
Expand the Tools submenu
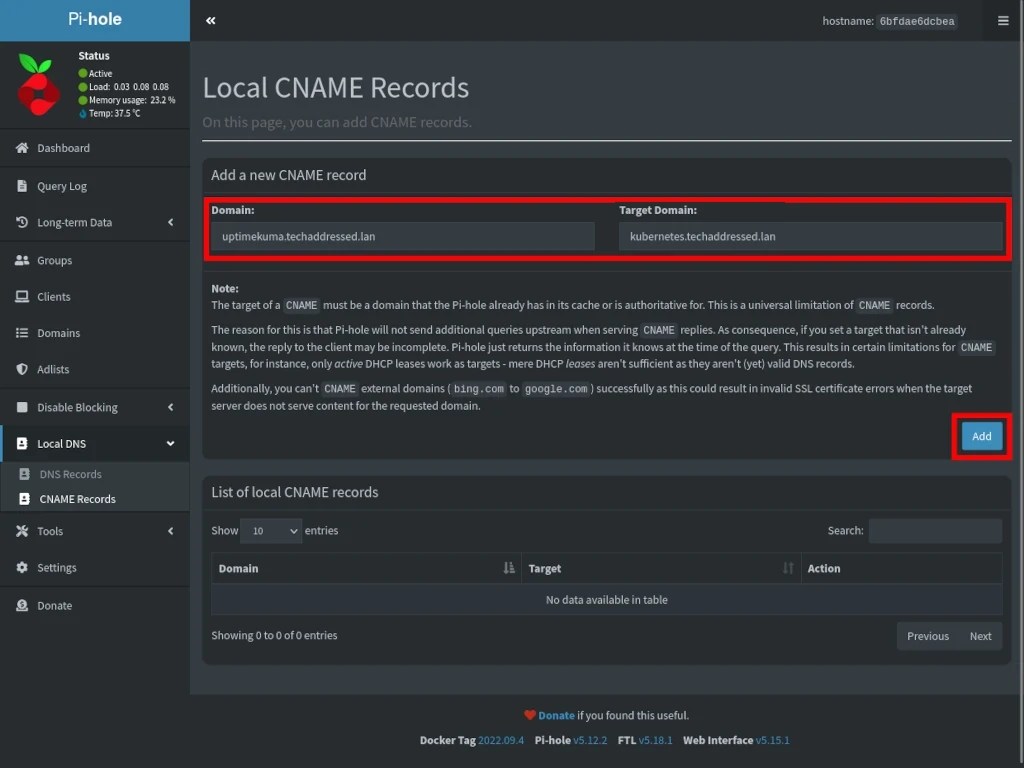point(50,531)
